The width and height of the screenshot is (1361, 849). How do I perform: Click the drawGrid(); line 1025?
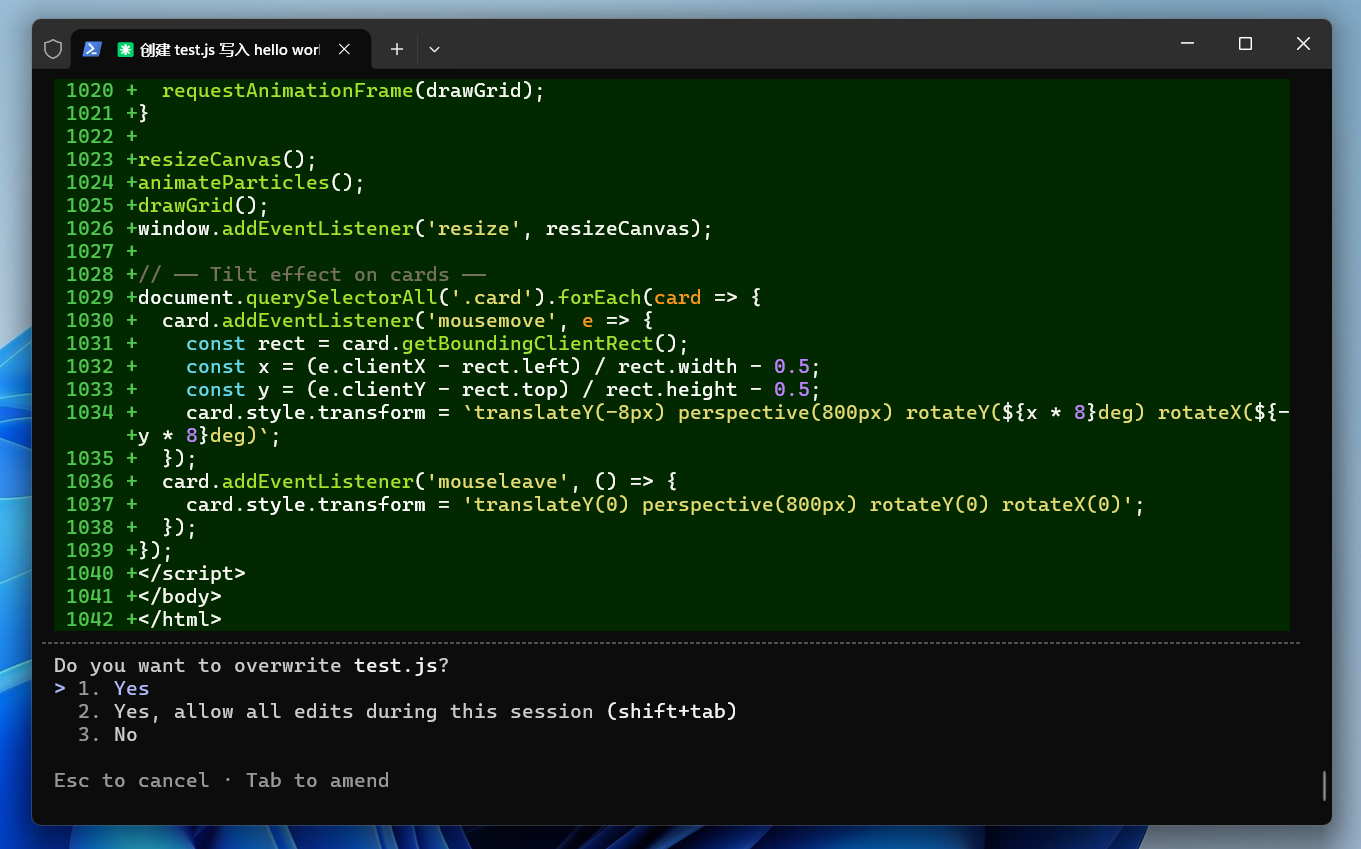pyautogui.click(x=203, y=205)
